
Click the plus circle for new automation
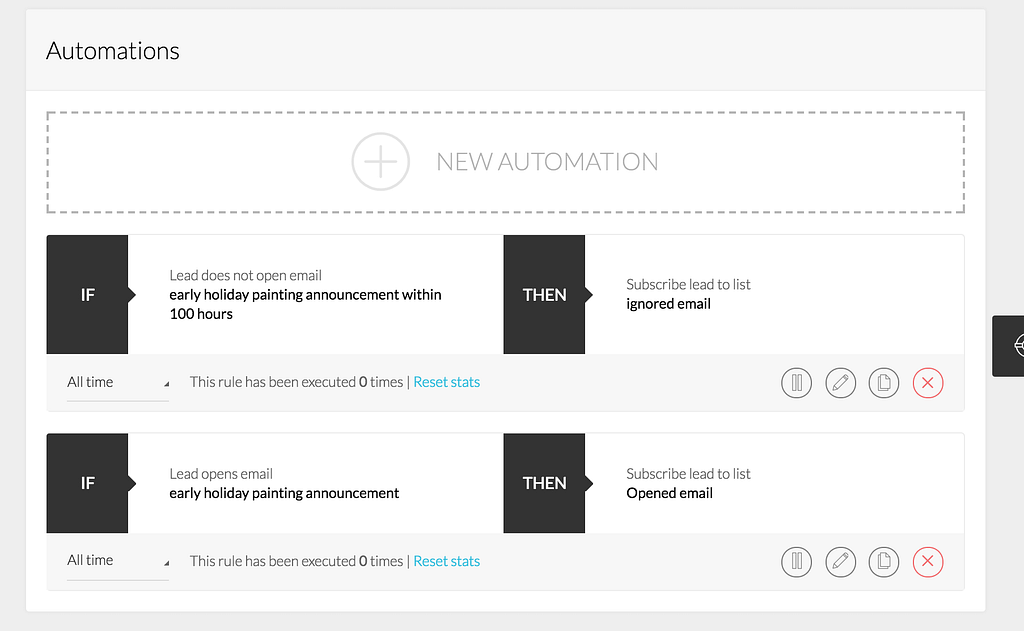(x=381, y=161)
